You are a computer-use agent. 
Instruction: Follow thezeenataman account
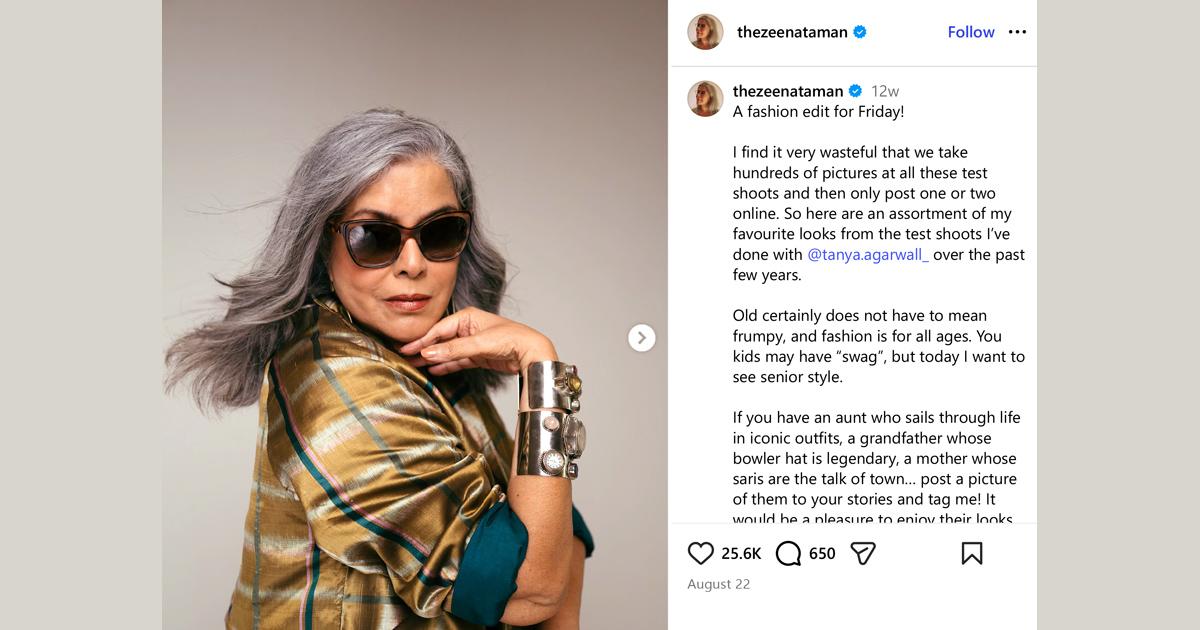point(971,32)
